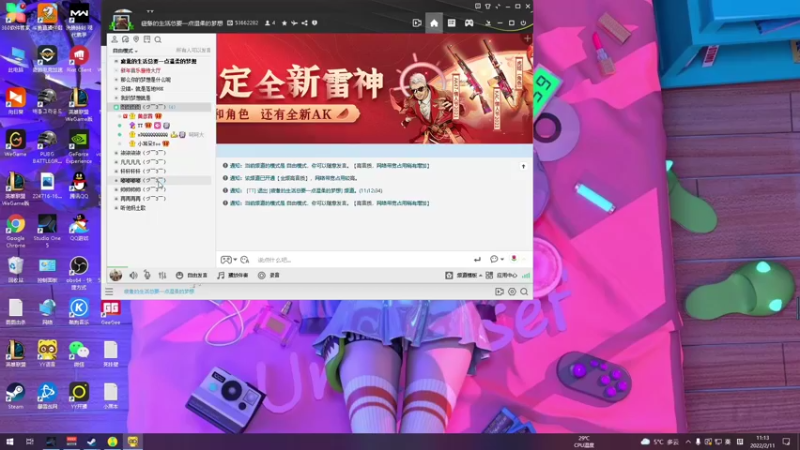The height and width of the screenshot is (450, 800).
Task: Open the hamburger menu in bottom strip
Action: (109, 292)
